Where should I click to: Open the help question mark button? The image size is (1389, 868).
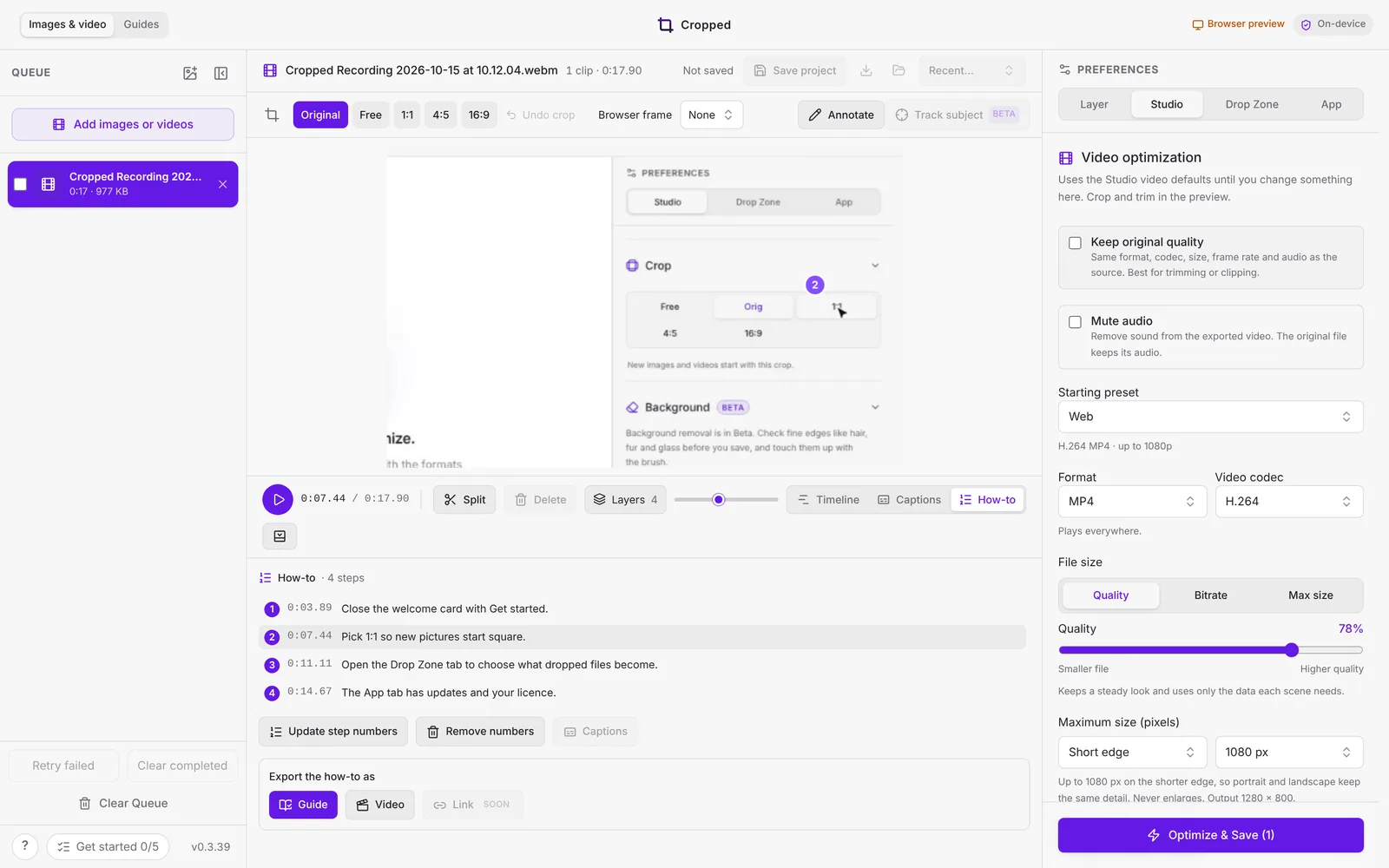[x=25, y=845]
